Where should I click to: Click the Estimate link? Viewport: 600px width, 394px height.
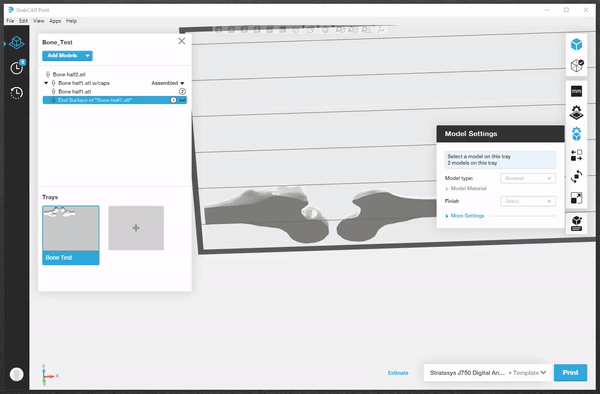click(x=398, y=373)
